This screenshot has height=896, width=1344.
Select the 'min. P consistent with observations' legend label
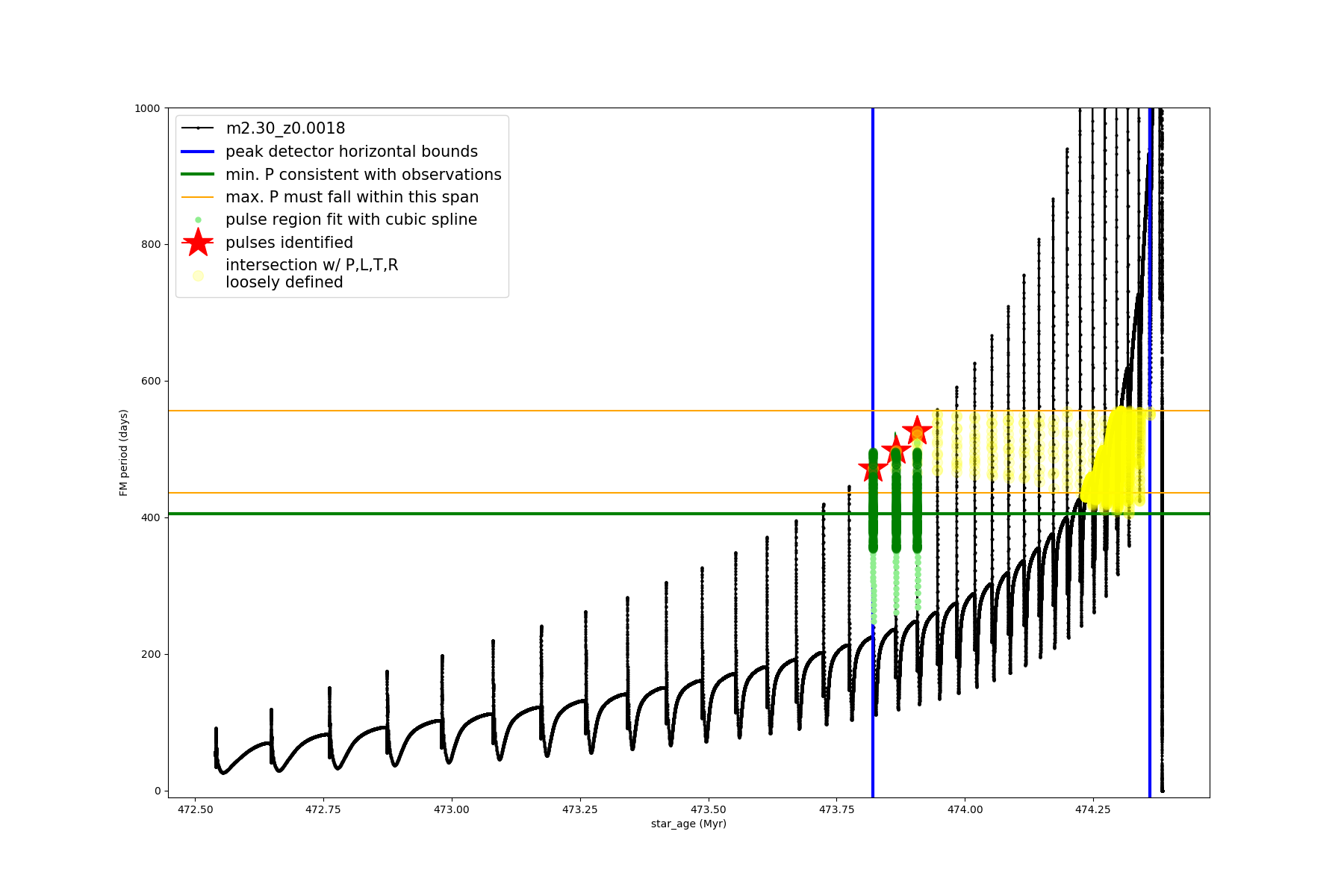tap(363, 175)
